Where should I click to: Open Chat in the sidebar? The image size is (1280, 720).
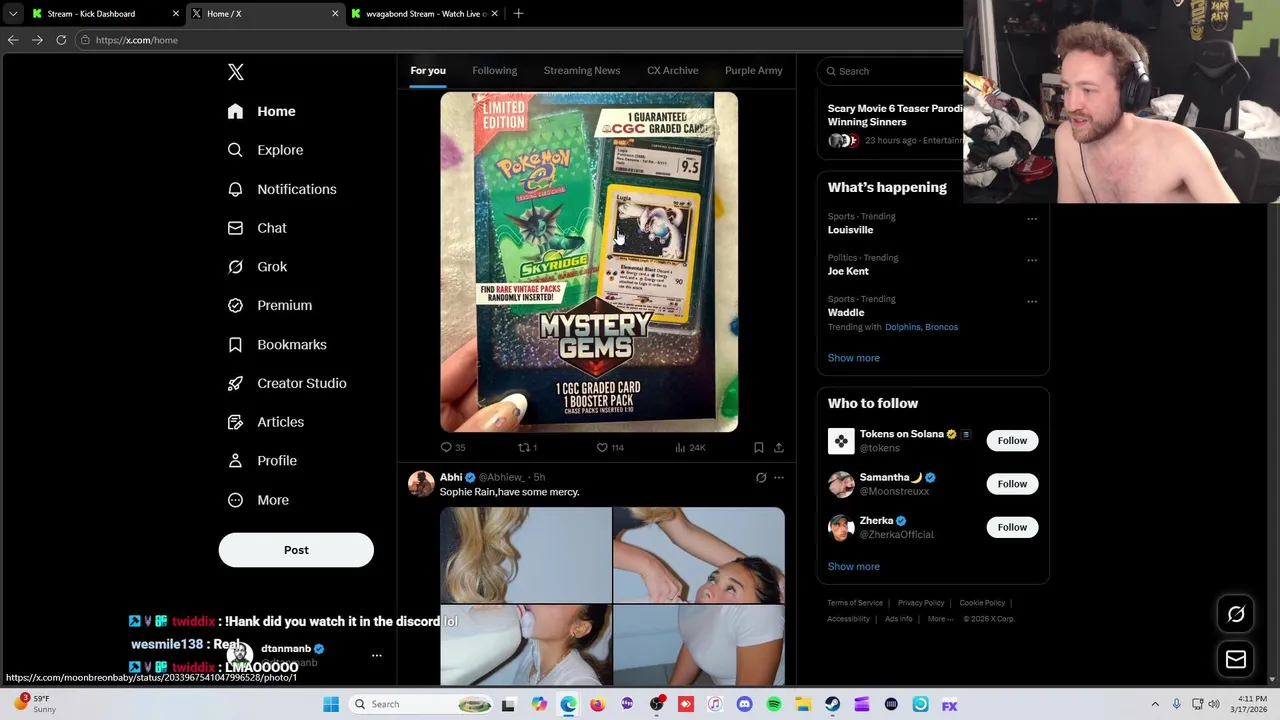coord(258,228)
